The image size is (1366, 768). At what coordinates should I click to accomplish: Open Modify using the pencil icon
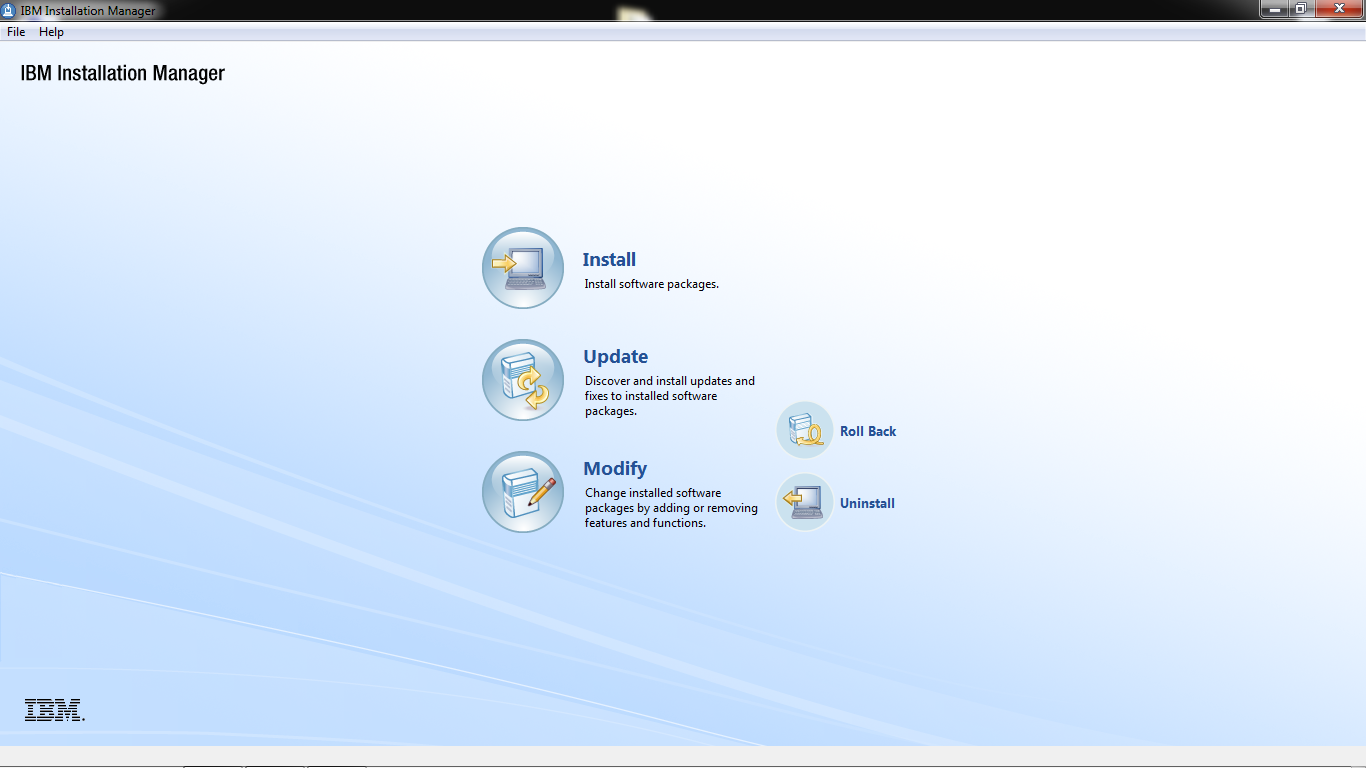coord(522,492)
